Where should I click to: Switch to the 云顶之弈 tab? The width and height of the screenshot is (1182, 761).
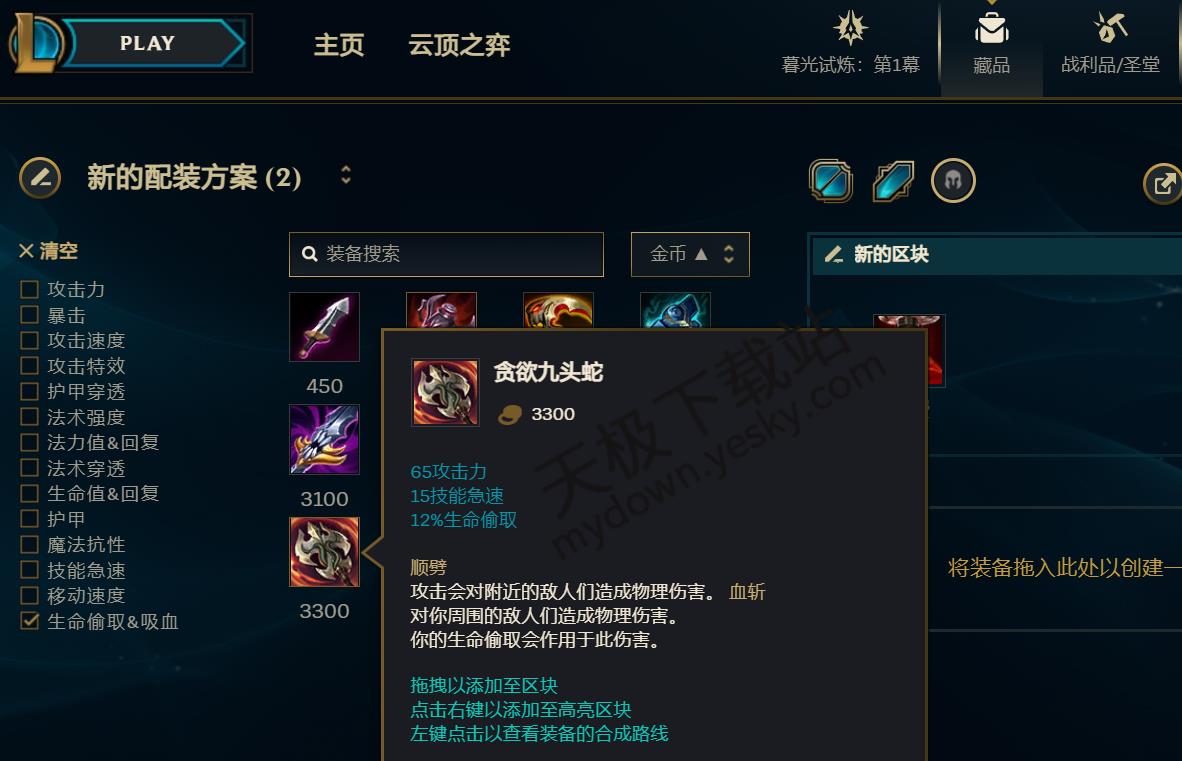(x=459, y=45)
